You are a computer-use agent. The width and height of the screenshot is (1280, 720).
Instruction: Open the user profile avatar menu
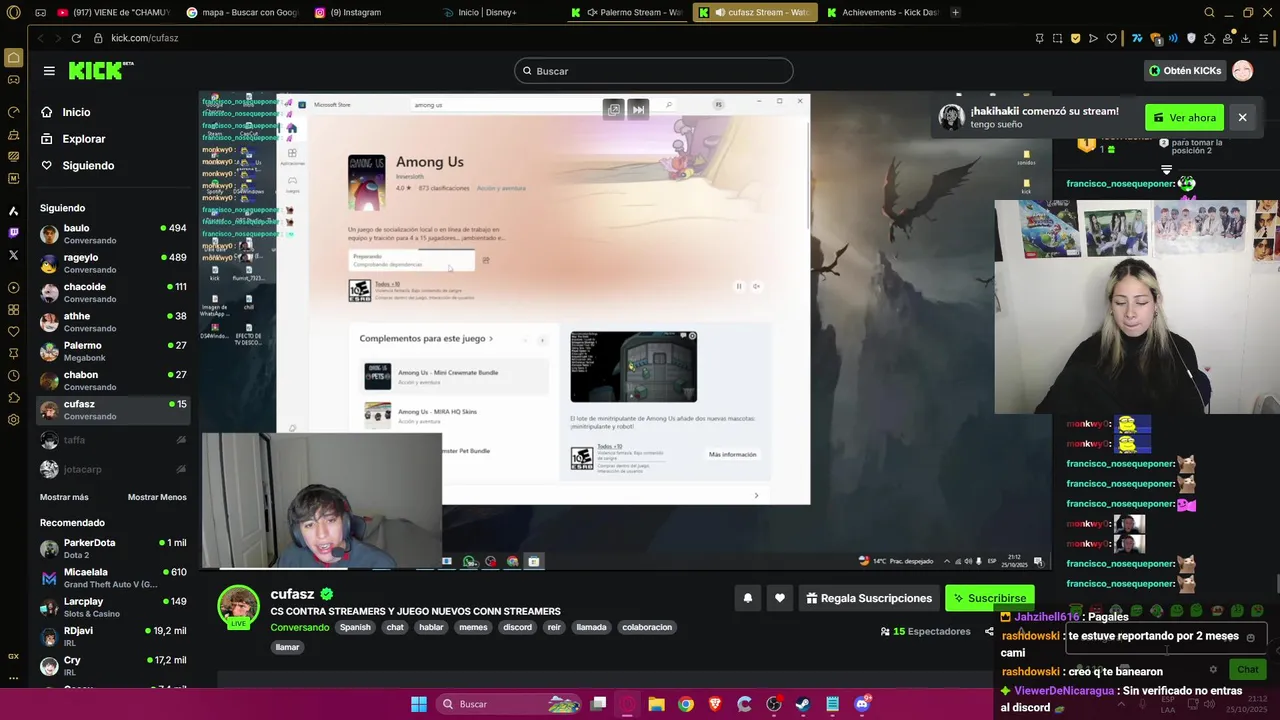pos(1242,71)
